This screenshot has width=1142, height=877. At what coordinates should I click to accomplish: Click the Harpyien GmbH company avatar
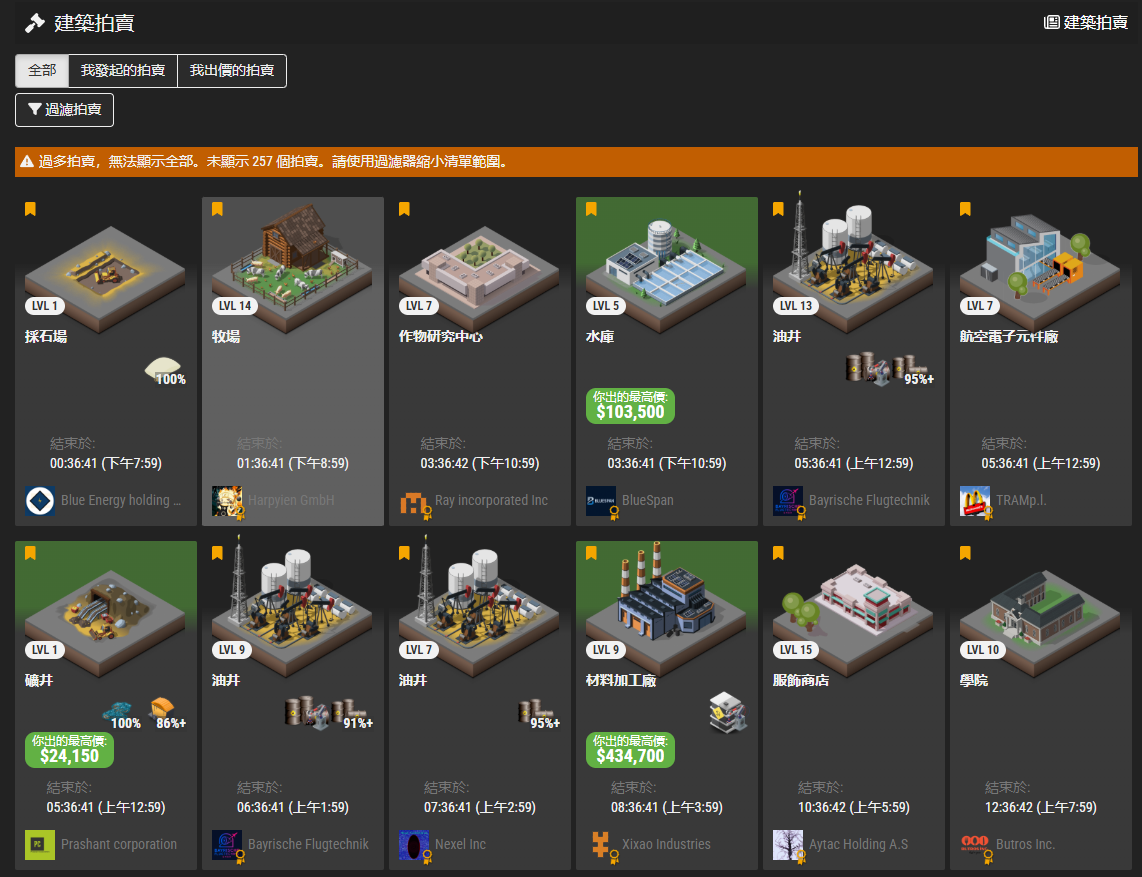pyautogui.click(x=227, y=500)
